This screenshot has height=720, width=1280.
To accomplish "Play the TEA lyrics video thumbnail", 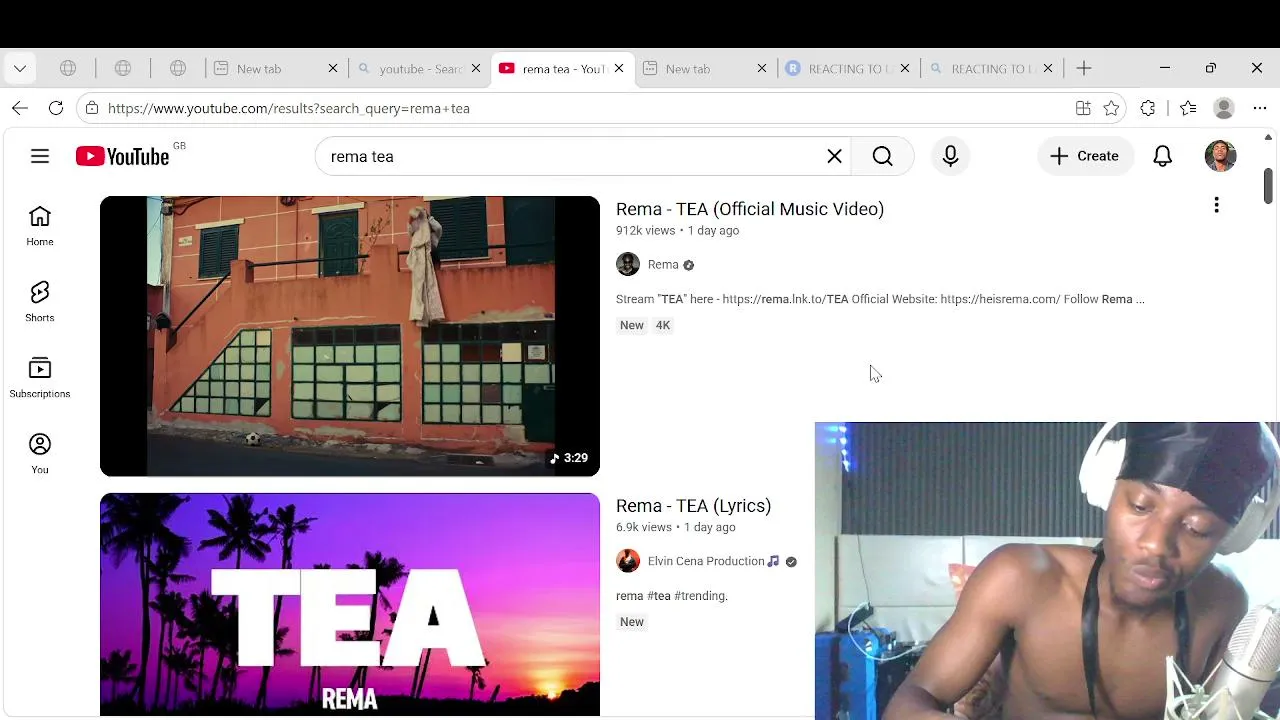I will 350,605.
